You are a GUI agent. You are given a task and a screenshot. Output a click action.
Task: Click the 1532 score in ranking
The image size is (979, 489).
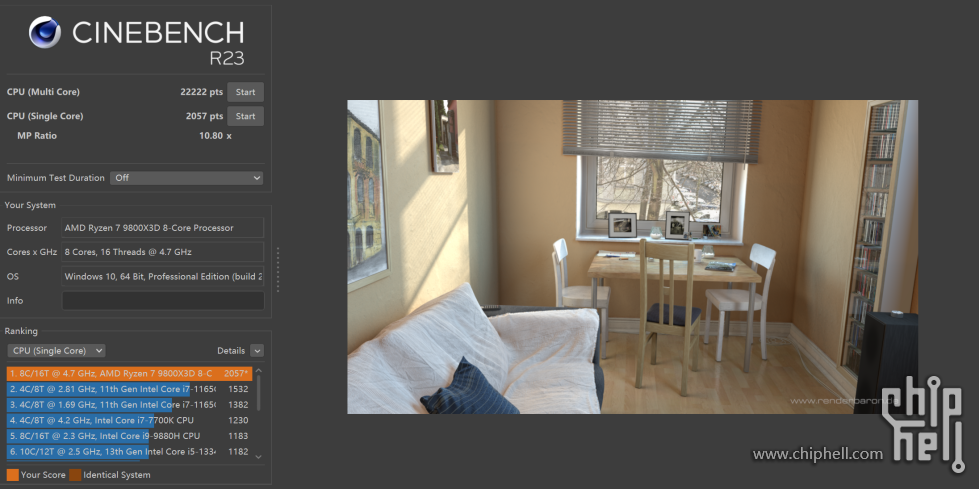pos(238,389)
